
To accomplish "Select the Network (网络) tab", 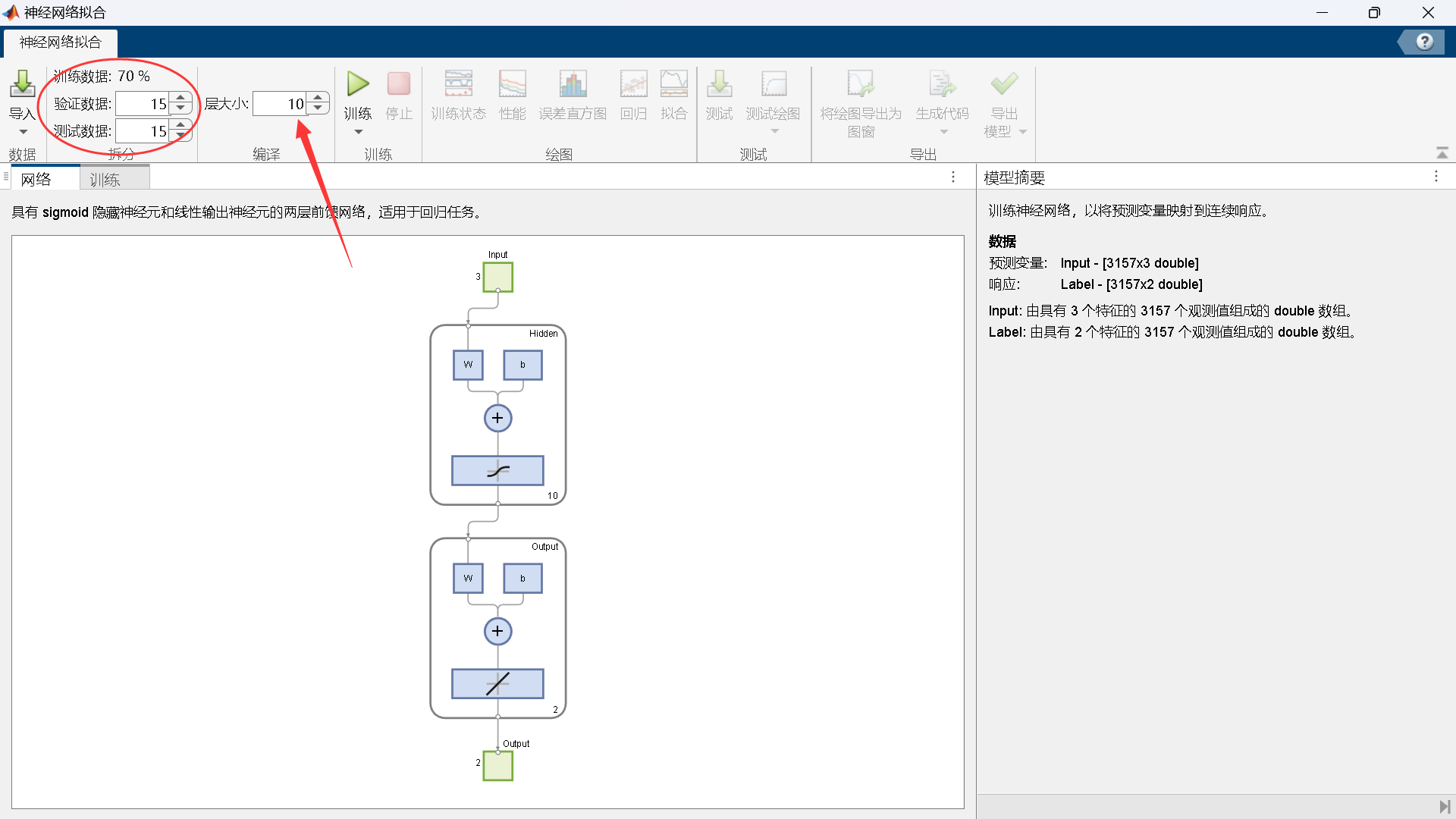I will 36,180.
